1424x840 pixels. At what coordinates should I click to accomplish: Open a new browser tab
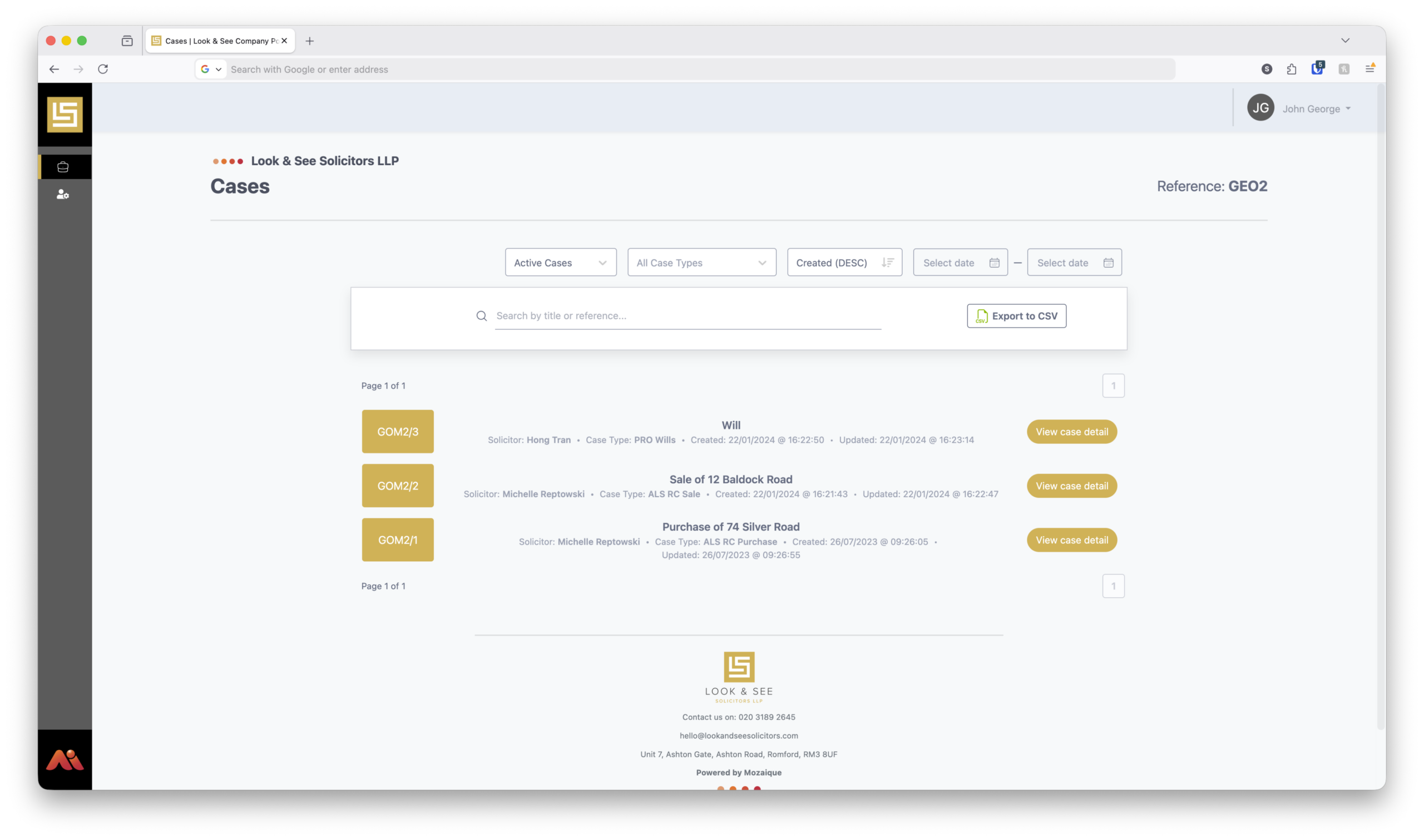coord(310,41)
